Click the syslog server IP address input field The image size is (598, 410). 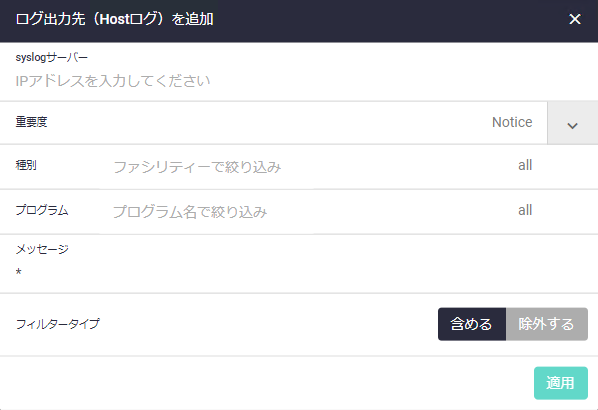299,81
